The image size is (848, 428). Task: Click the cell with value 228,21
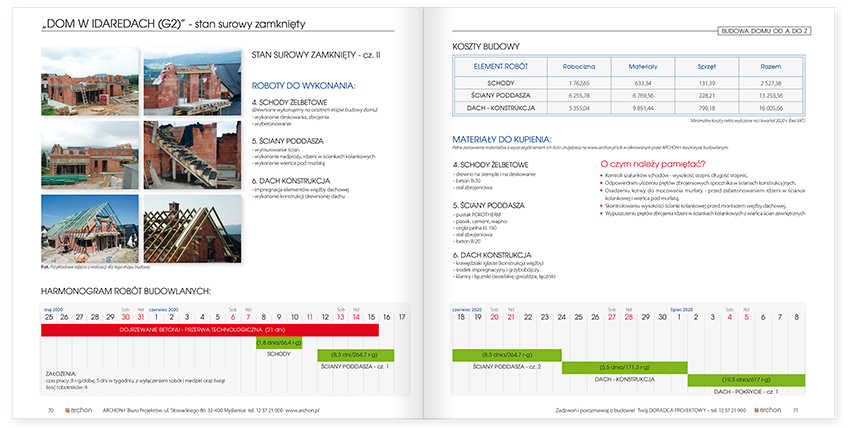(x=706, y=95)
